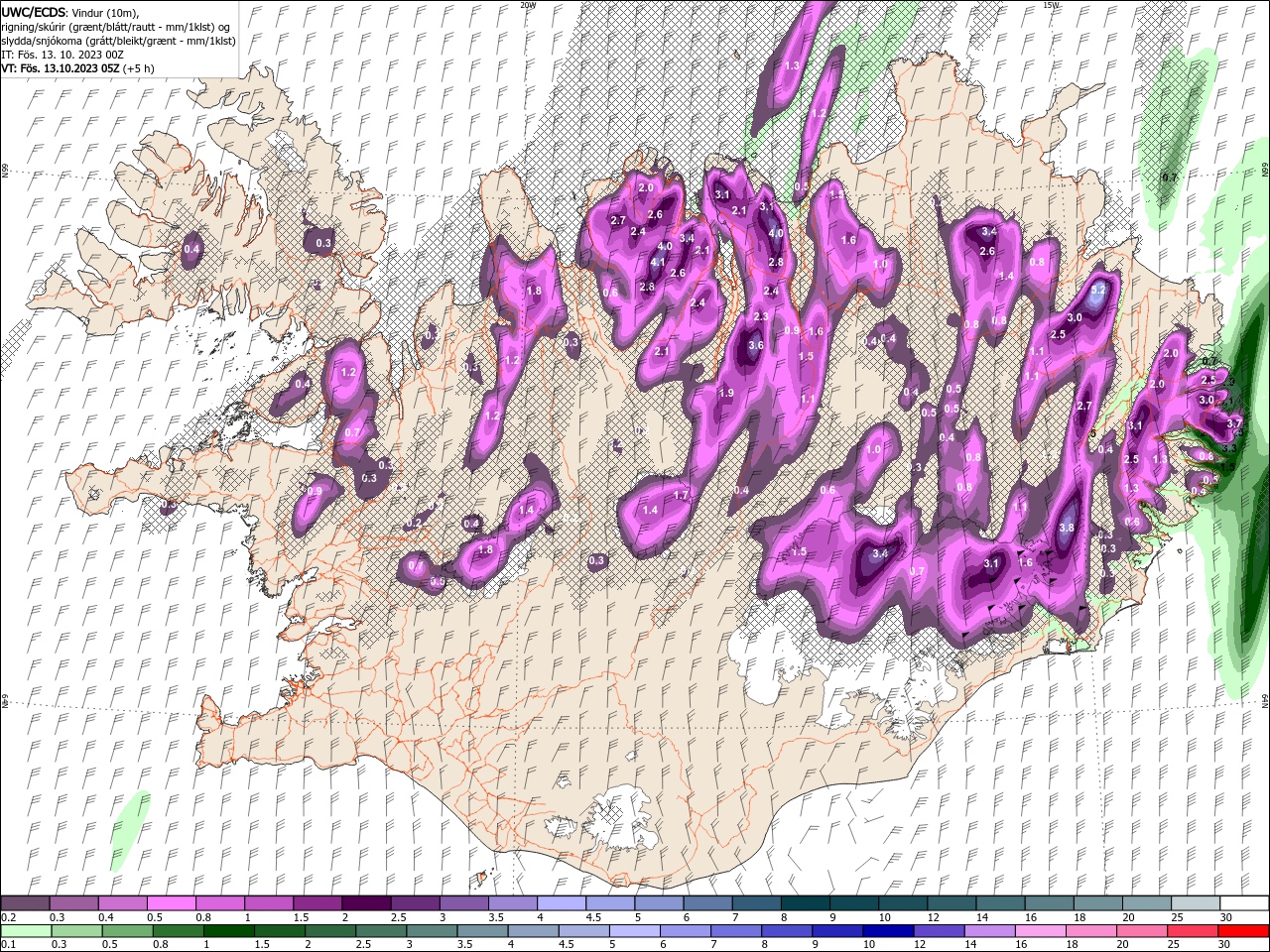Click the 3.7 value on the east coast

(x=1234, y=423)
